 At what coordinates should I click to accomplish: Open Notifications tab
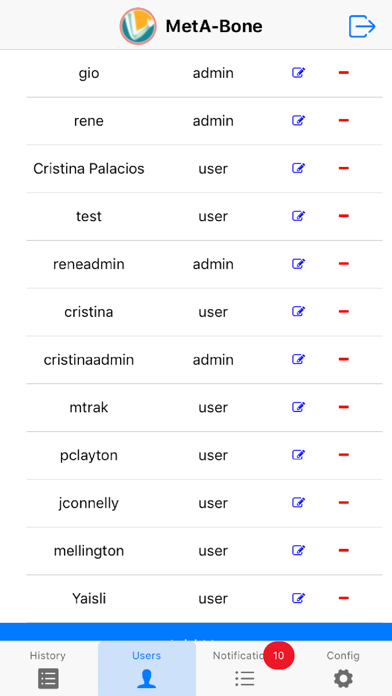(245, 668)
